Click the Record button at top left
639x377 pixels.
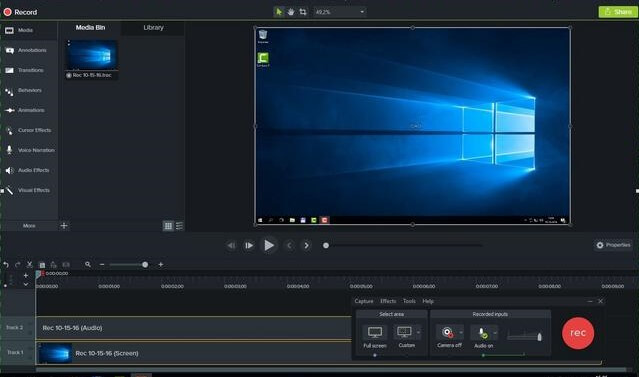(20, 12)
